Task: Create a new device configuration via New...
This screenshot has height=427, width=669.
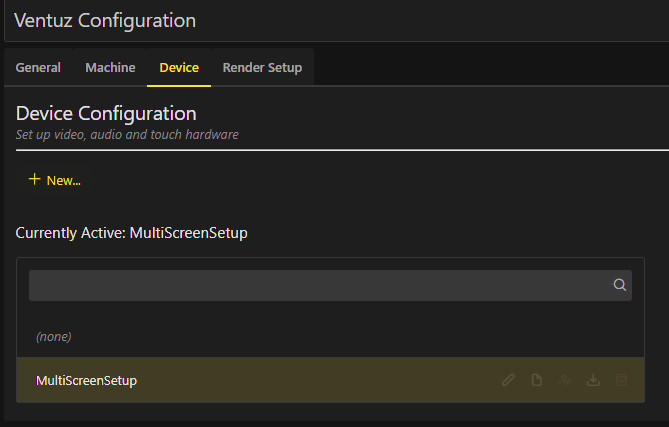Action: coord(63,181)
